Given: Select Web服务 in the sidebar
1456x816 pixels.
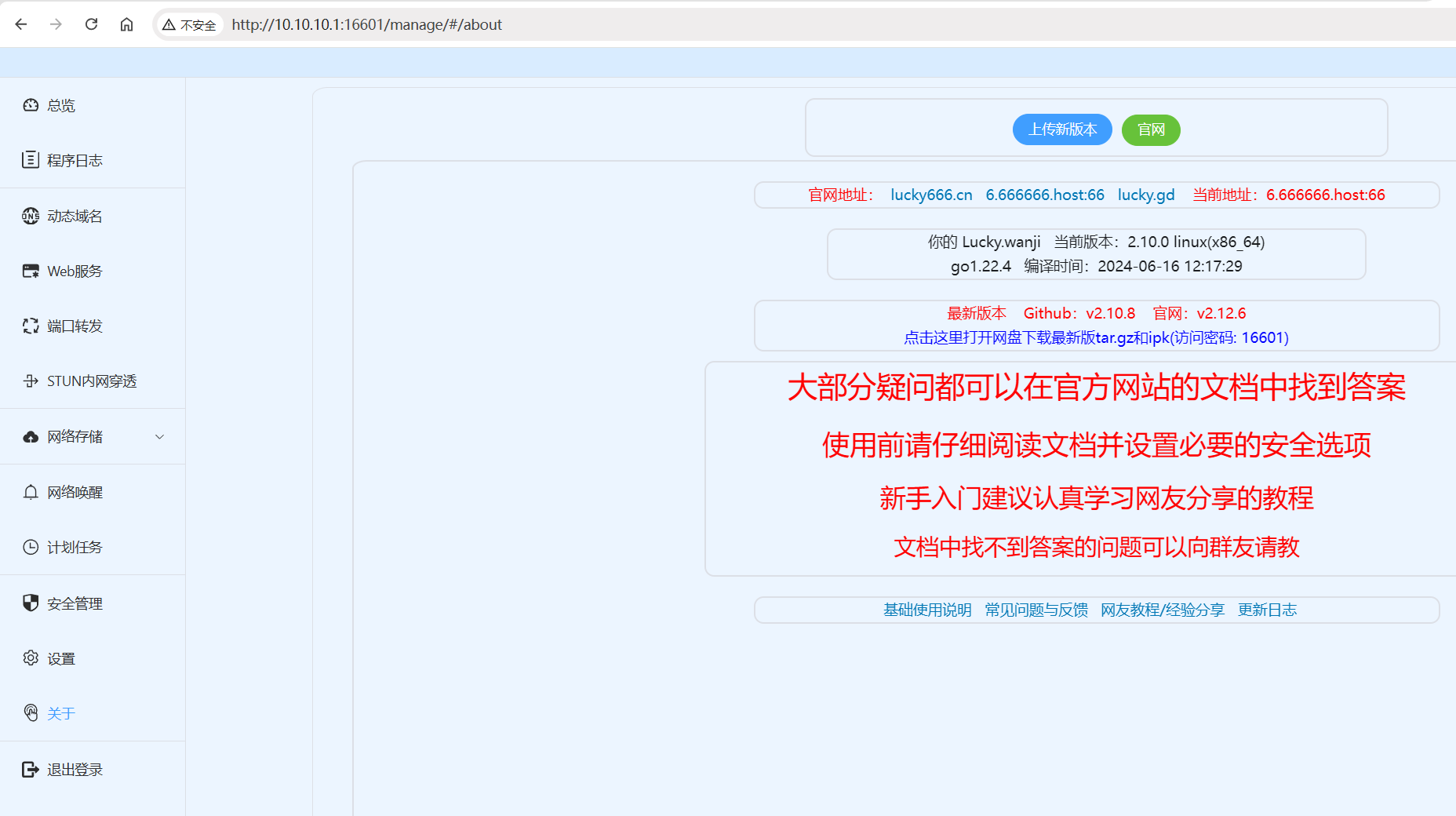Looking at the screenshot, I should tap(93, 271).
